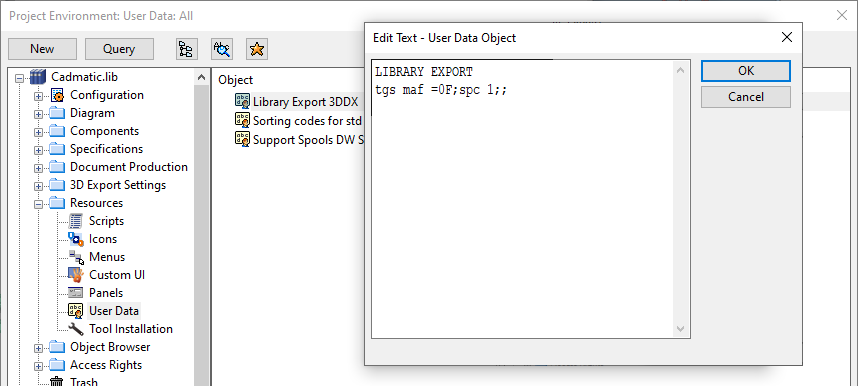858x386 pixels.
Task: Click tree panel scroll up arrow
Action: coord(201,77)
